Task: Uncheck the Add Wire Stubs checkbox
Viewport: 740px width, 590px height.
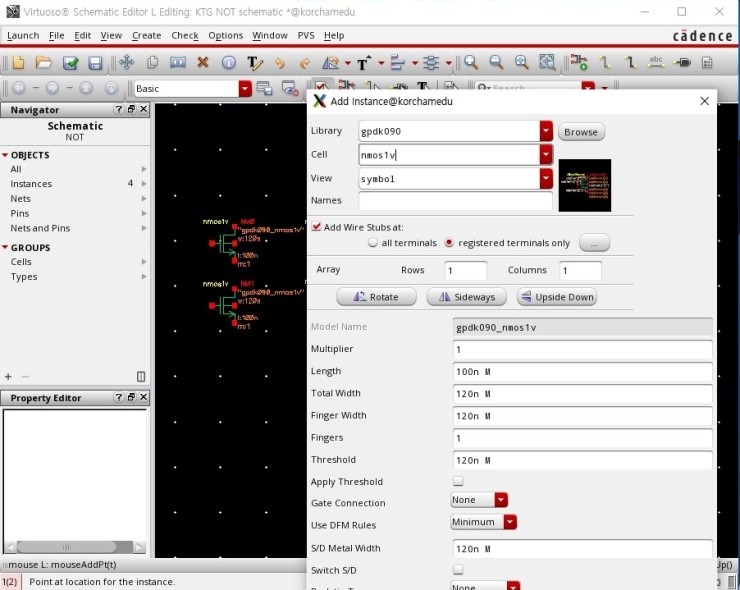Action: point(317,227)
